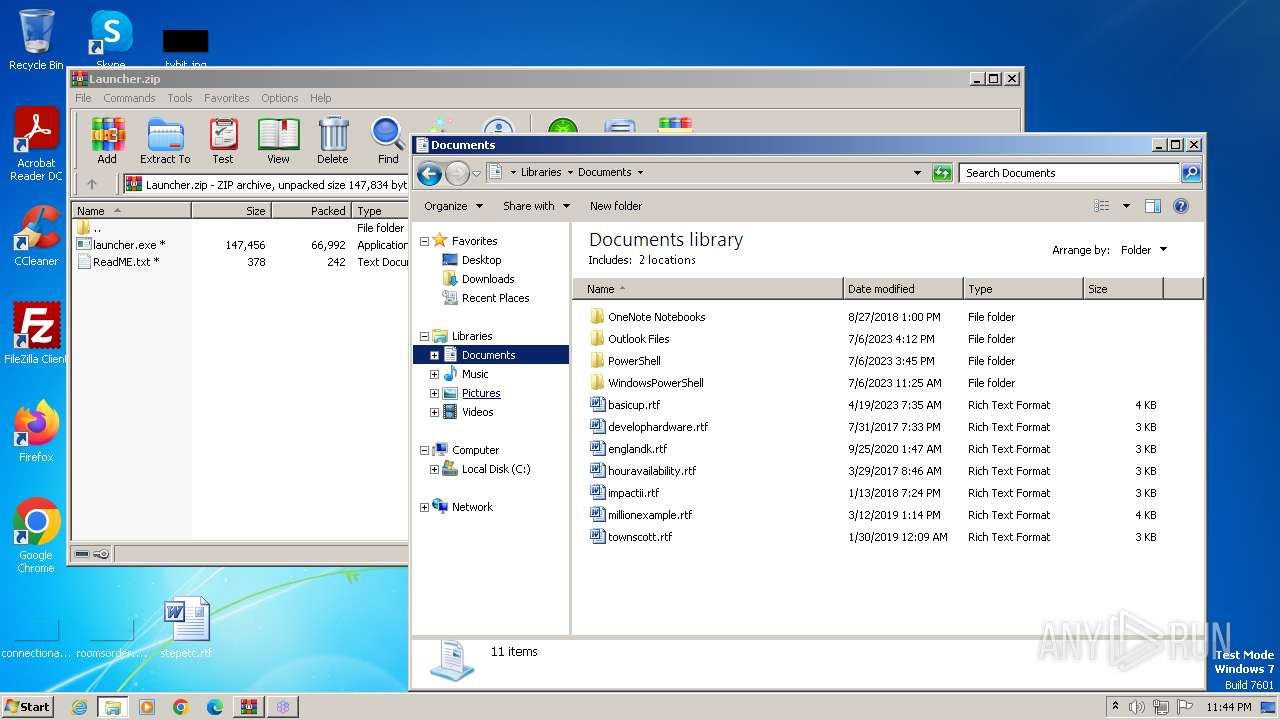Open Commands menu in WinRAR
This screenshot has height=720, width=1280.
129,98
